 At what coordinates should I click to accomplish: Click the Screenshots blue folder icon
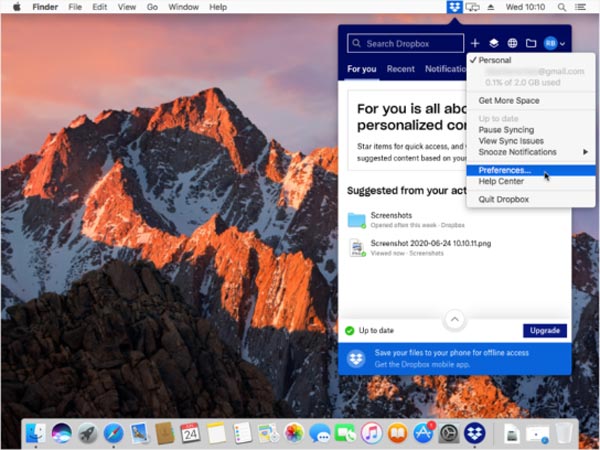pos(357,220)
